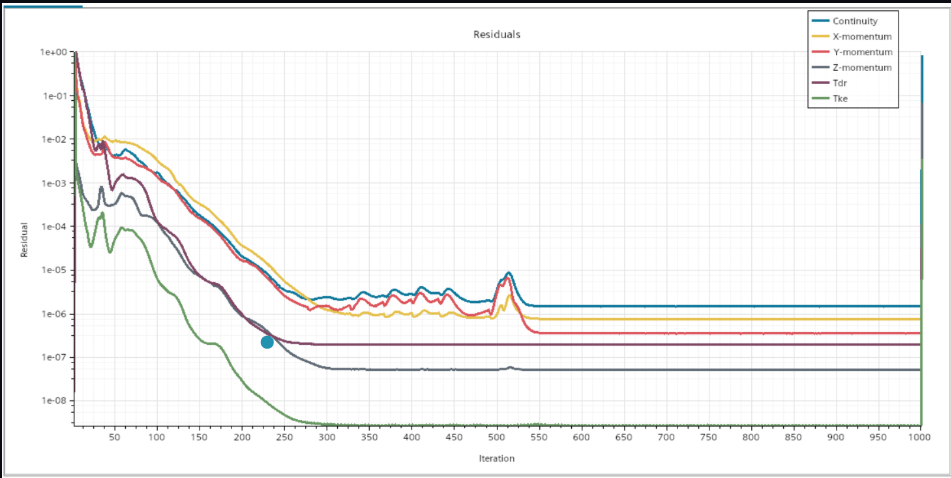Click the Residual y-axis label
The width and height of the screenshot is (951, 478).
(x=22, y=240)
